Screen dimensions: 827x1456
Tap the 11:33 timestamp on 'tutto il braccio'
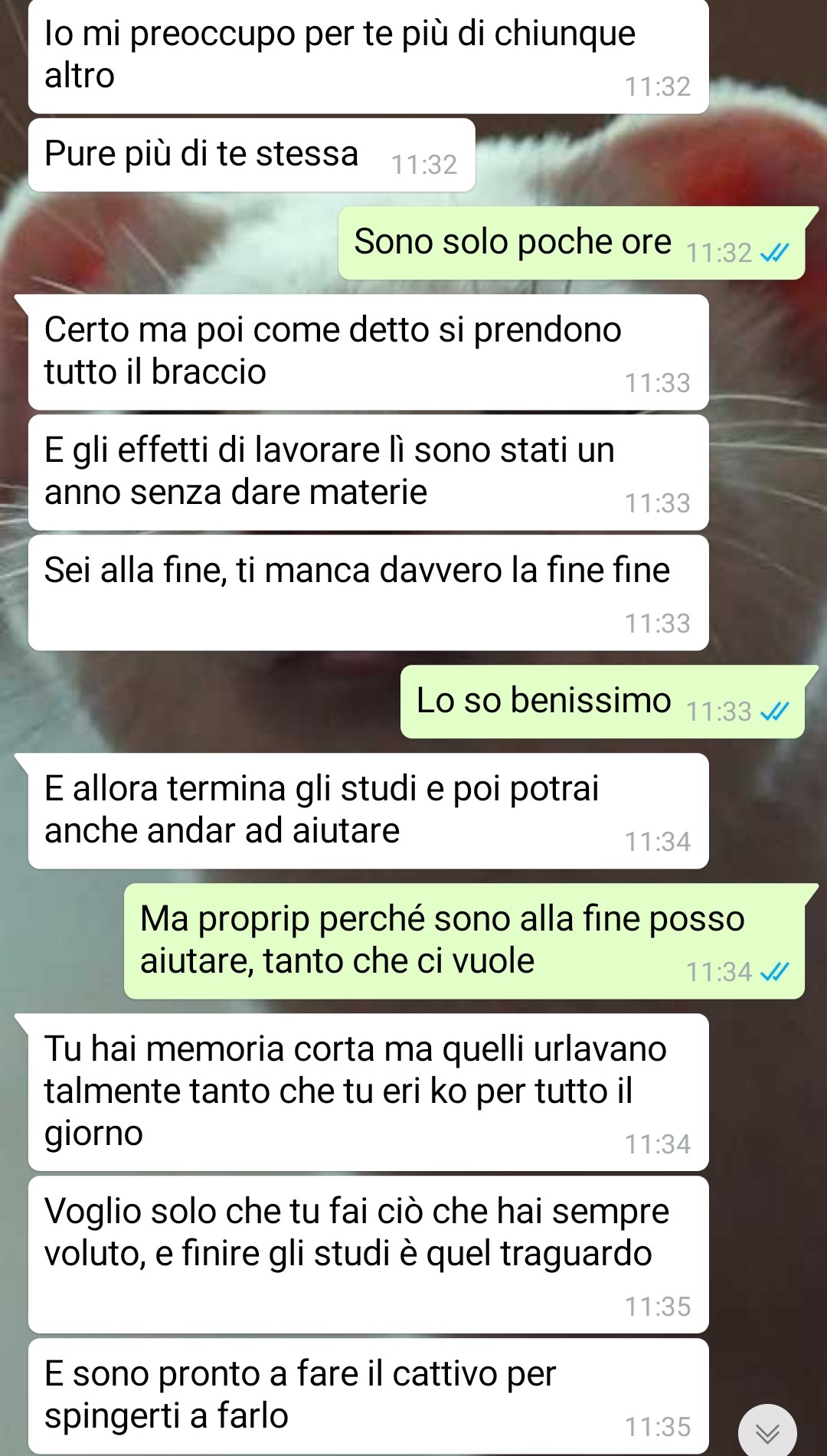pos(658,383)
